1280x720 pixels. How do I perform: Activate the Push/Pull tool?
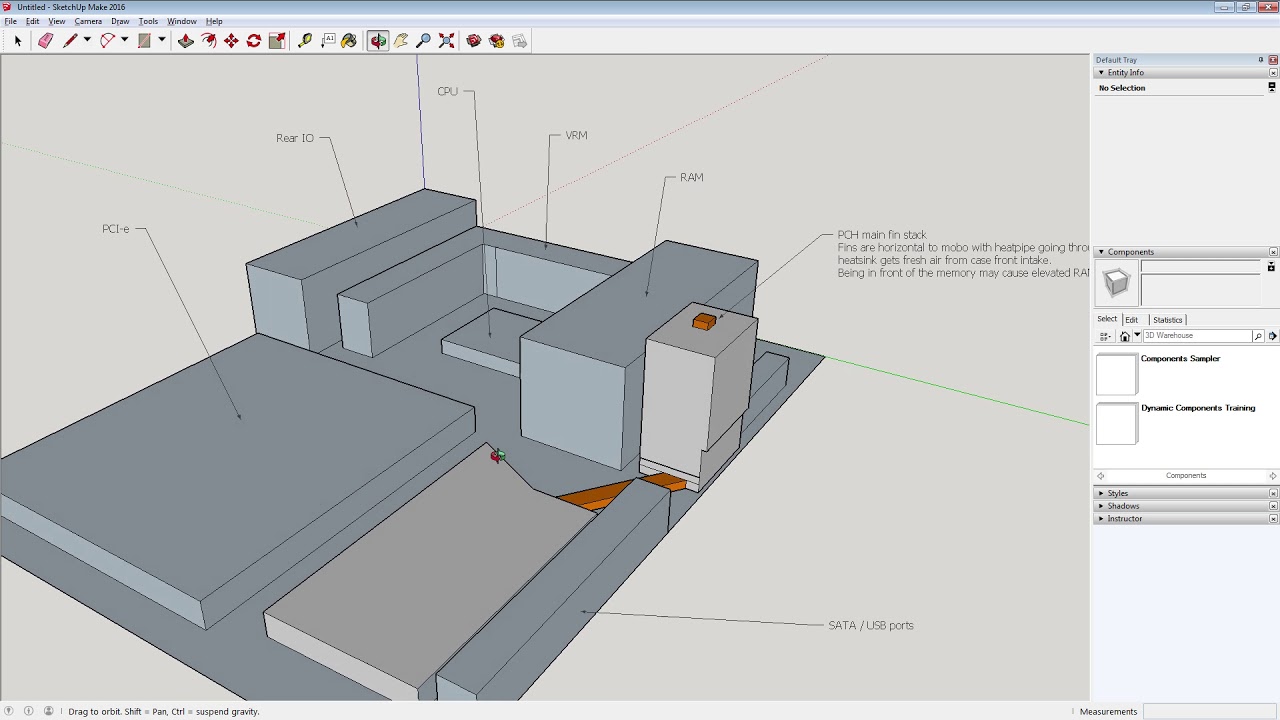coord(186,41)
